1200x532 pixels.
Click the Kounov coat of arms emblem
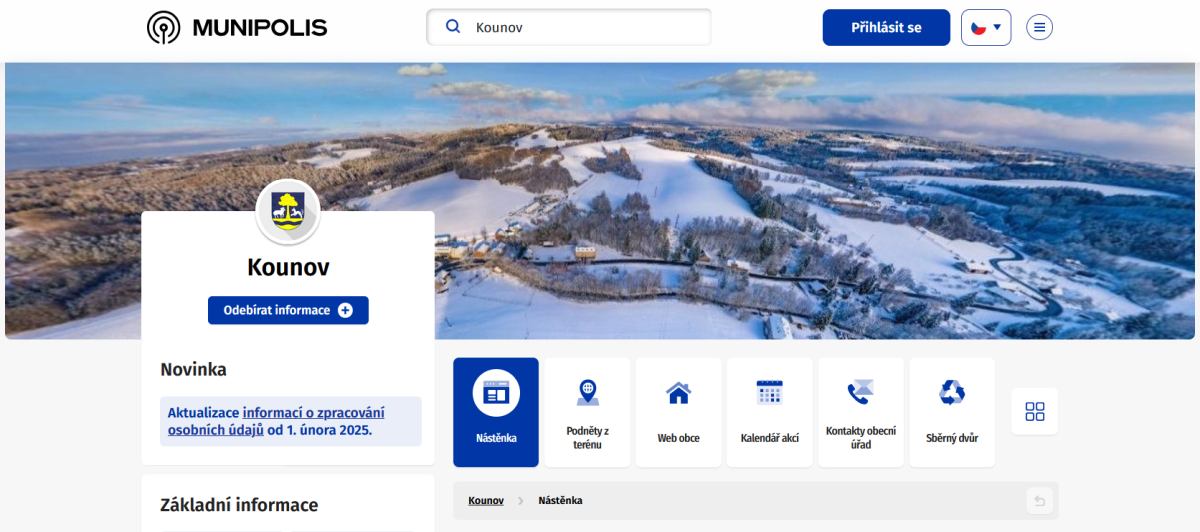point(288,211)
